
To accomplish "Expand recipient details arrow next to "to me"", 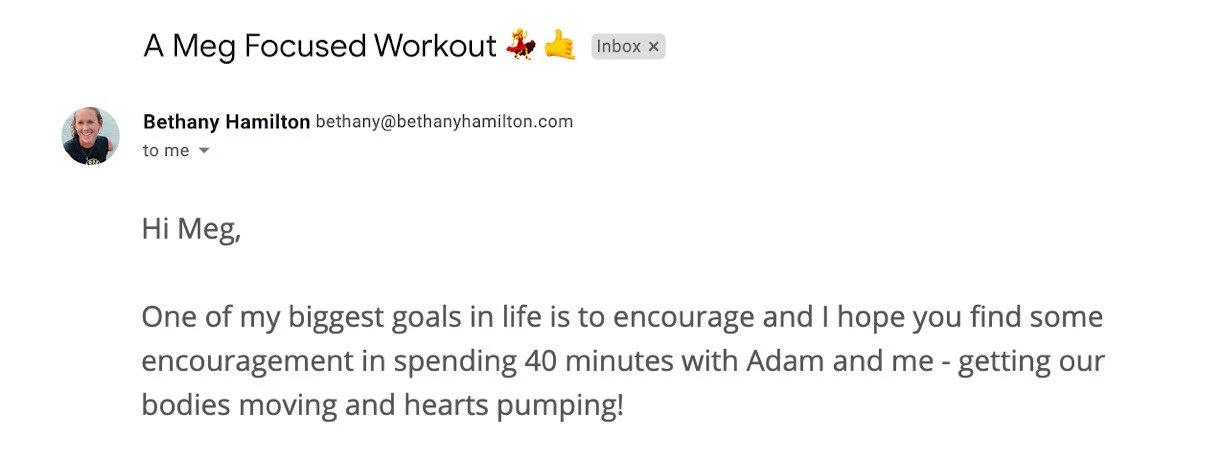I will (x=204, y=151).
